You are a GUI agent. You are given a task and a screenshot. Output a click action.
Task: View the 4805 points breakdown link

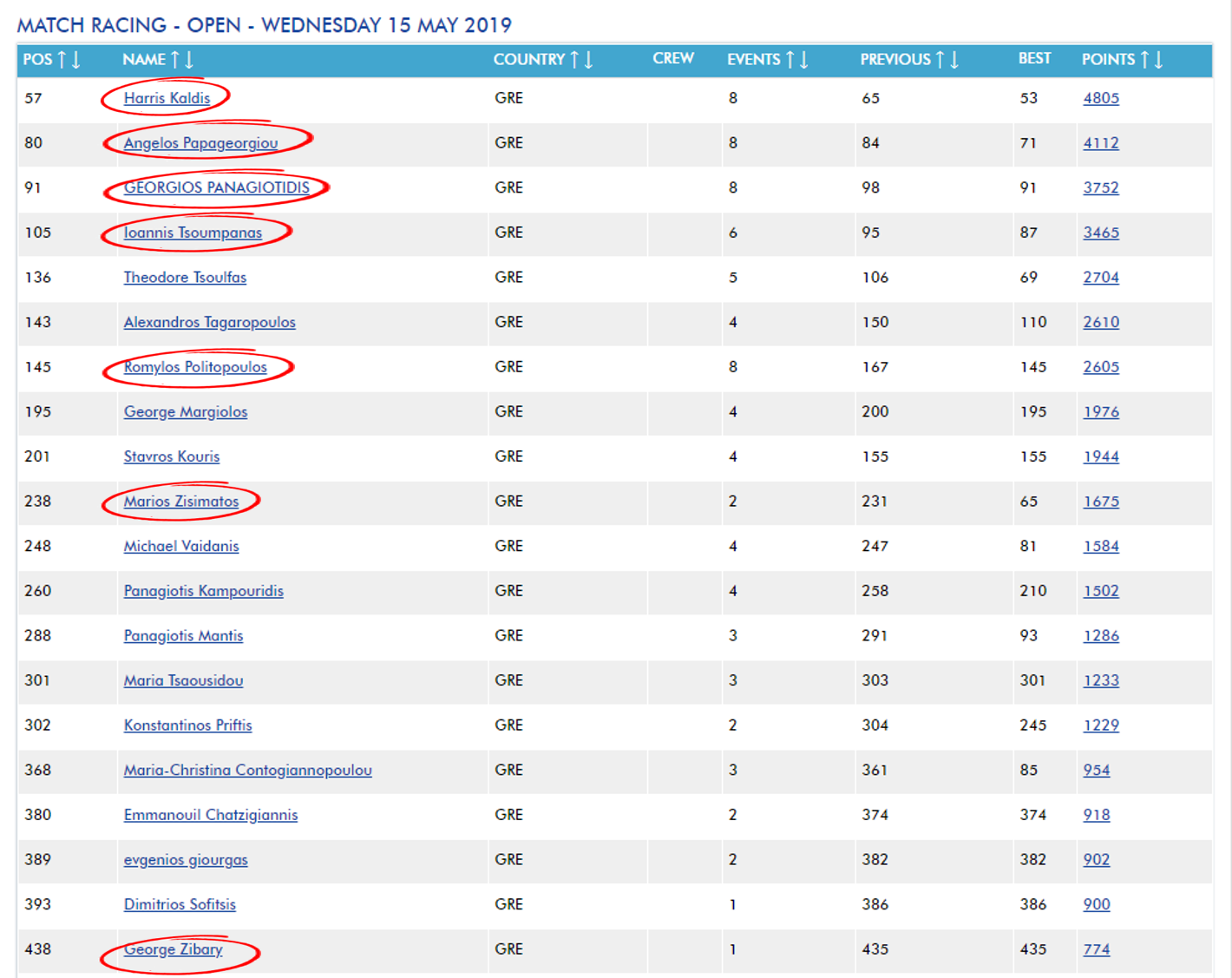click(1100, 98)
